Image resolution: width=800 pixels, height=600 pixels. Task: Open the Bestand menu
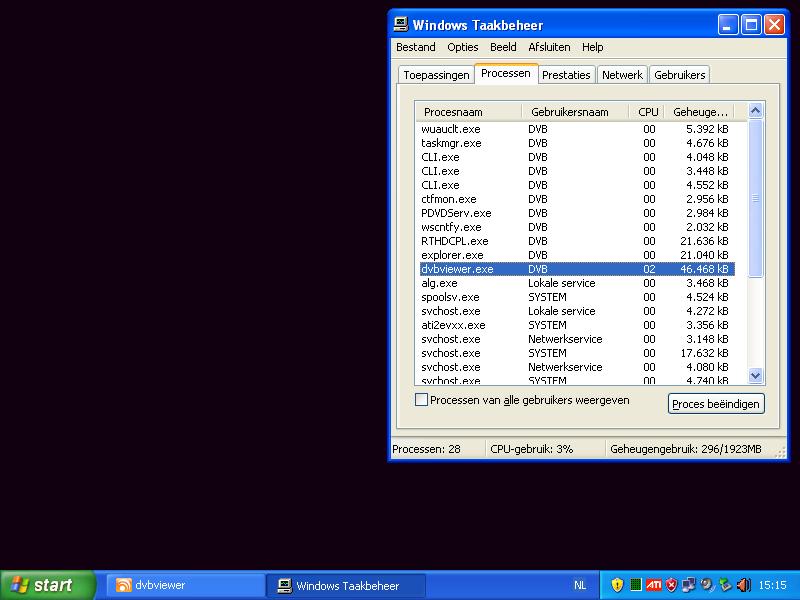coord(415,47)
